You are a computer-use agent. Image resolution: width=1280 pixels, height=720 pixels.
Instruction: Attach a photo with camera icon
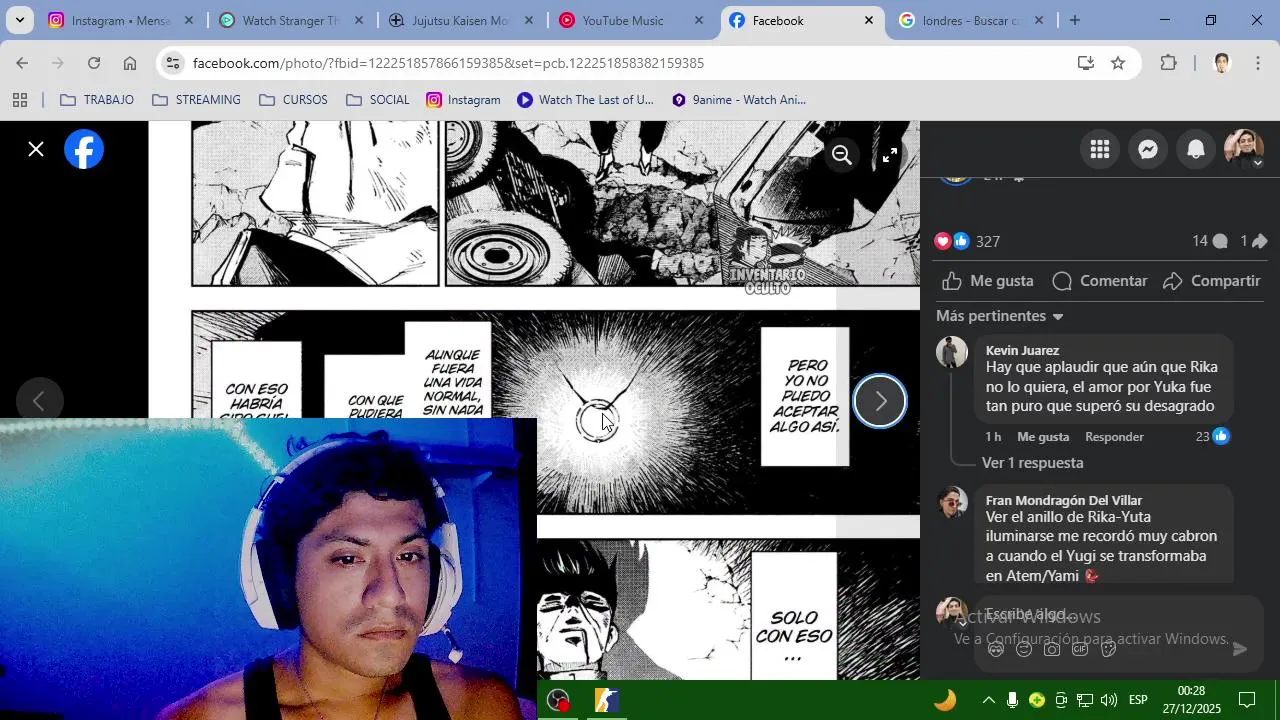tap(1052, 649)
